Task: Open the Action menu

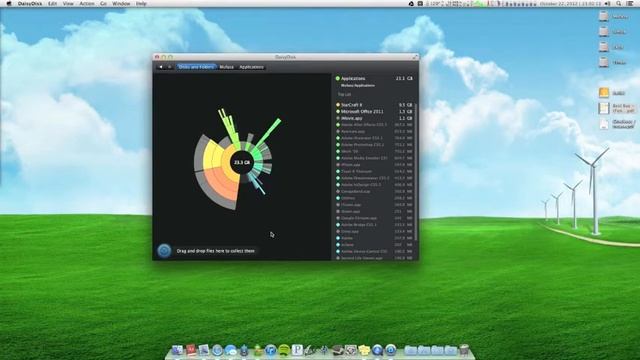Action: click(x=87, y=4)
